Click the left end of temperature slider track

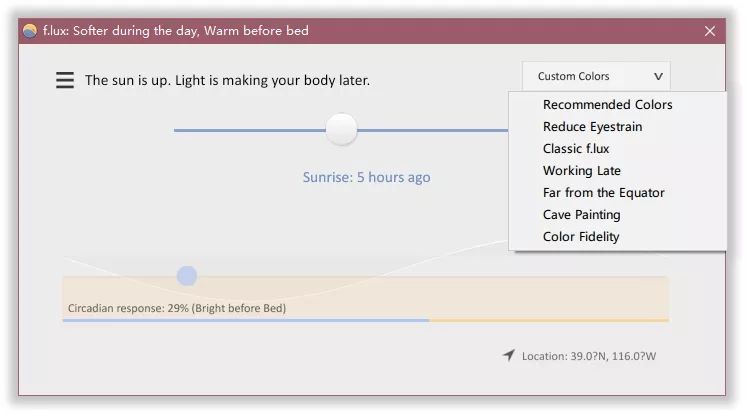[x=178, y=130]
